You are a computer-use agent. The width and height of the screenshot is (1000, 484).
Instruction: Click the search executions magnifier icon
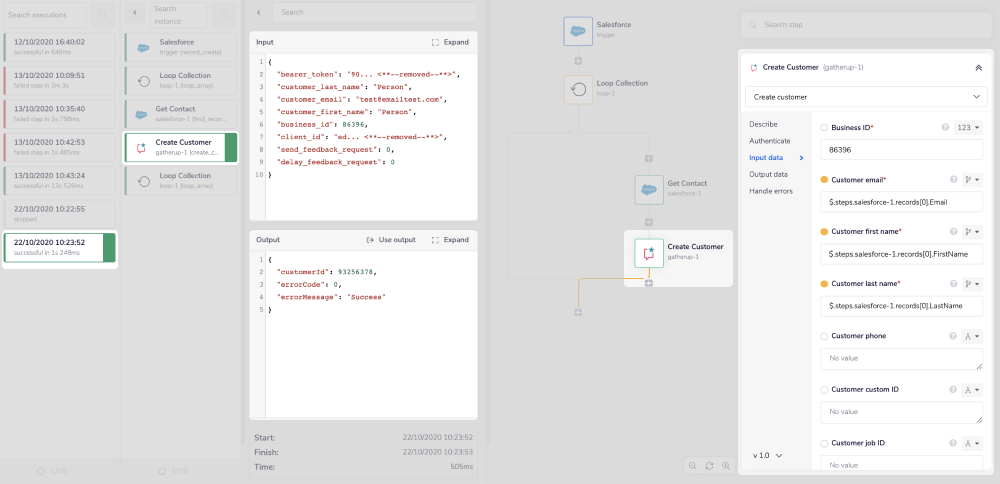[x=103, y=15]
